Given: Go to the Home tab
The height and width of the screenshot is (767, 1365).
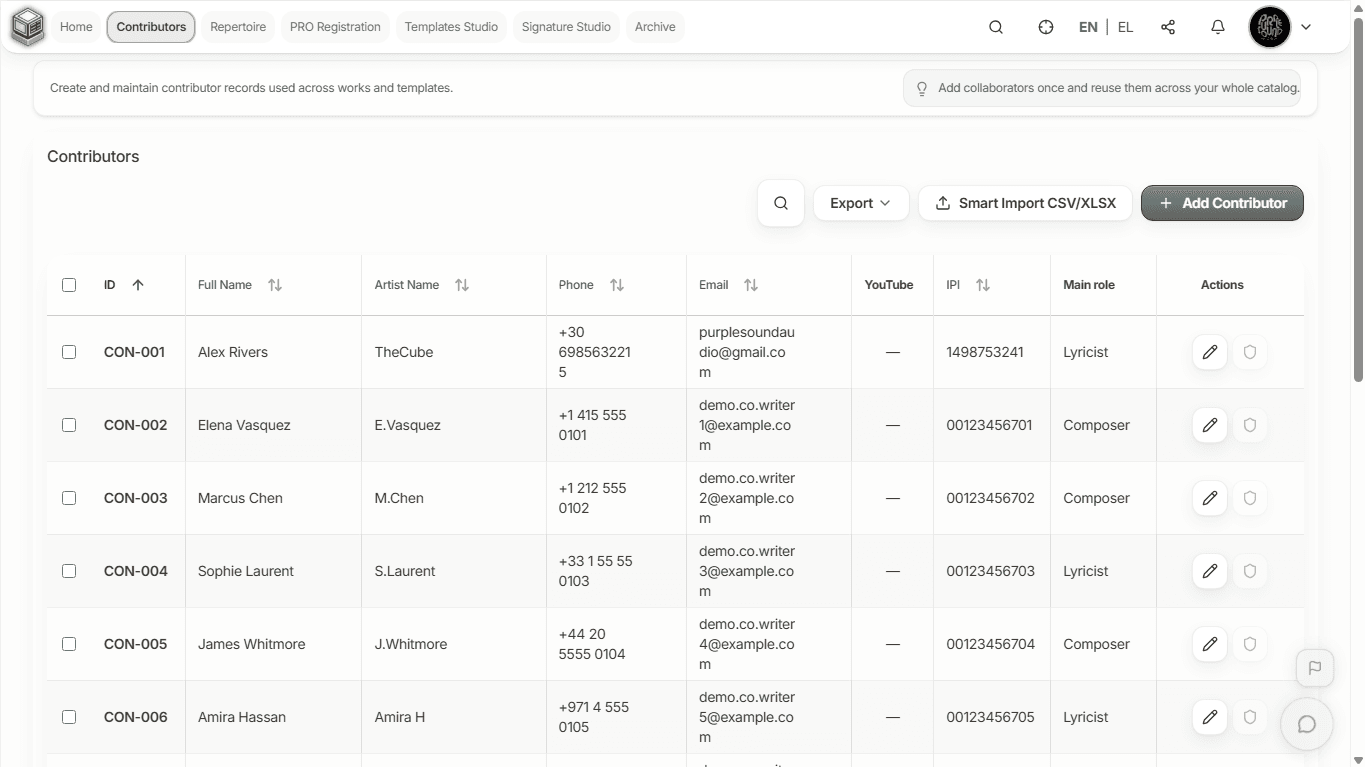Looking at the screenshot, I should tap(76, 27).
